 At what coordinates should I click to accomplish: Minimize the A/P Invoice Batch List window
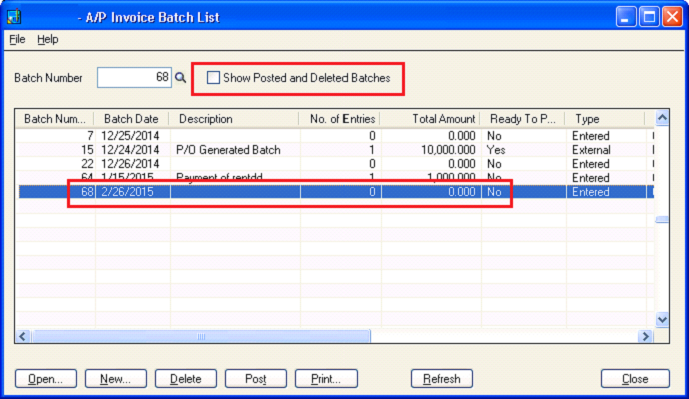pos(625,17)
